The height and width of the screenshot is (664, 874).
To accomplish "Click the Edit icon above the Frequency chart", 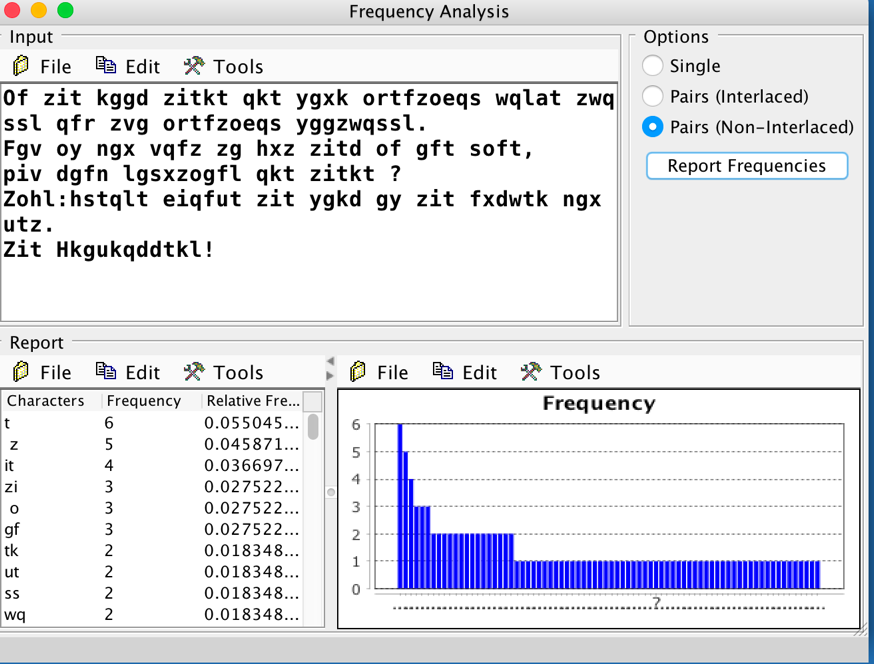I will pos(443,372).
